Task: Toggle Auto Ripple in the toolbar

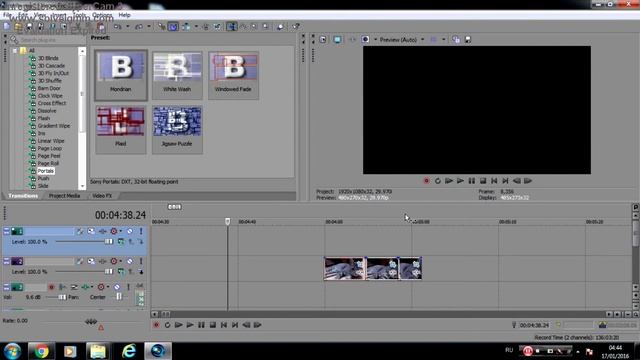Action: pyautogui.click(x=186, y=27)
